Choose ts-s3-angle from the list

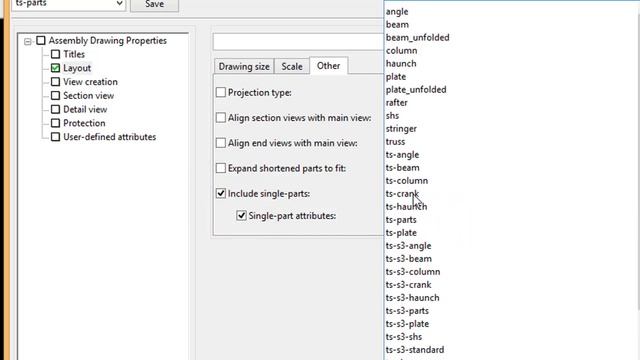pyautogui.click(x=409, y=246)
